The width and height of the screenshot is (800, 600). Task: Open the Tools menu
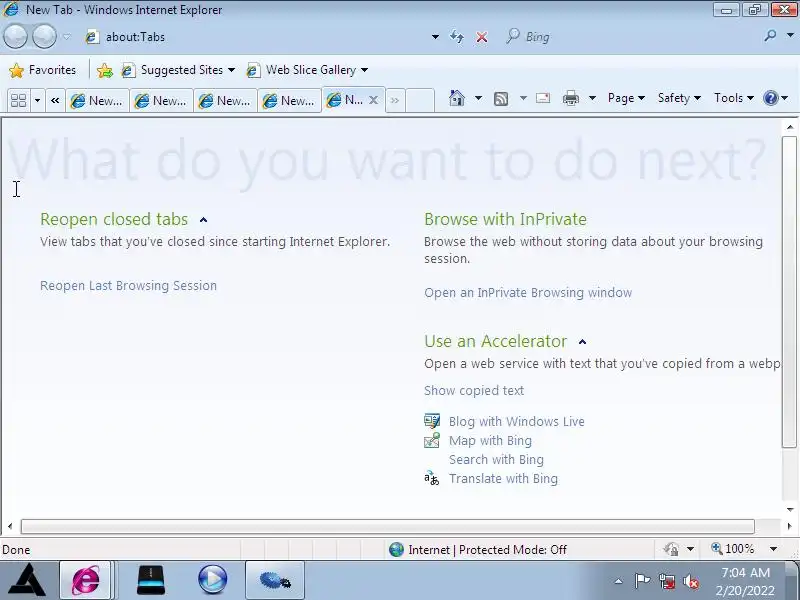[x=734, y=97]
